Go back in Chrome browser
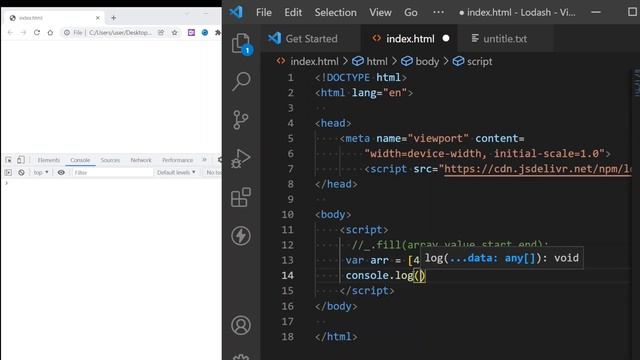640x360 pixels. [10, 32]
